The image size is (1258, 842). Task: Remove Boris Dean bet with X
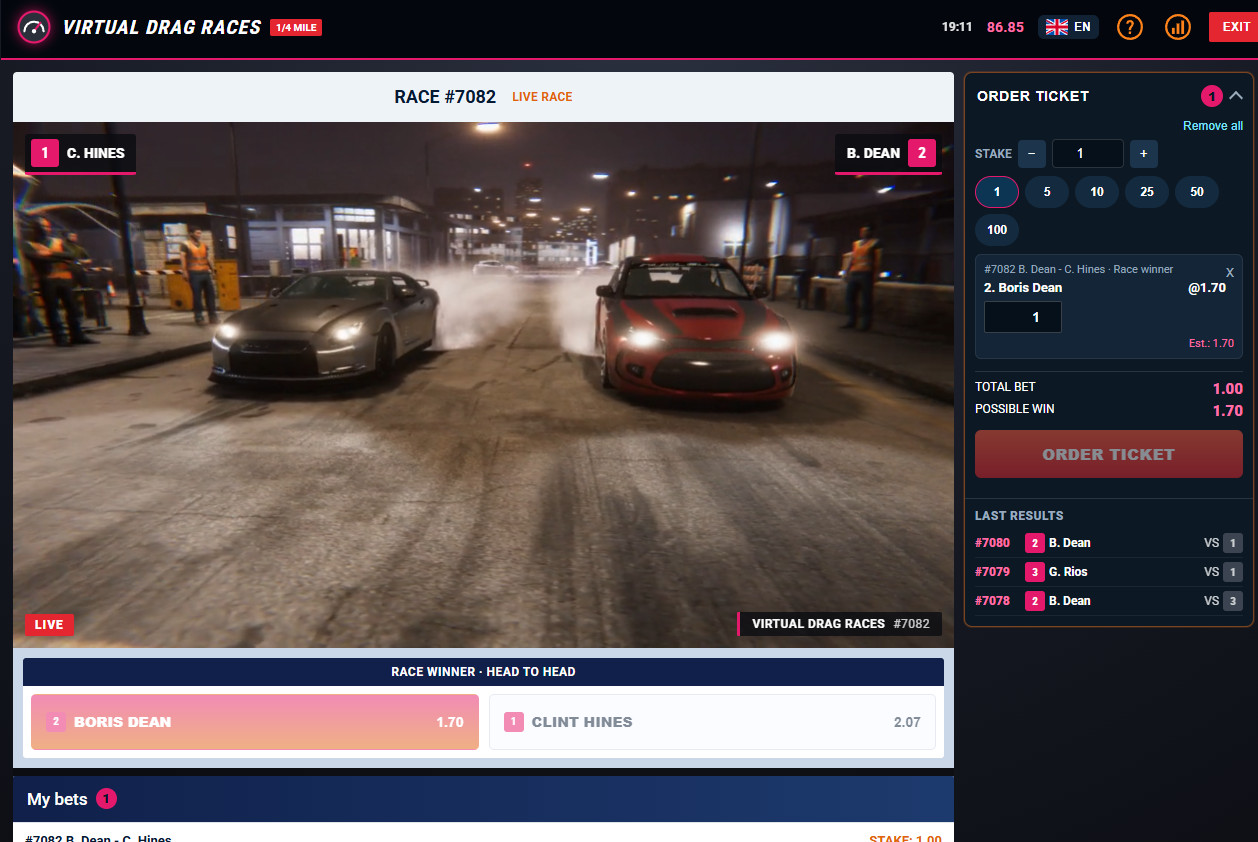1230,272
